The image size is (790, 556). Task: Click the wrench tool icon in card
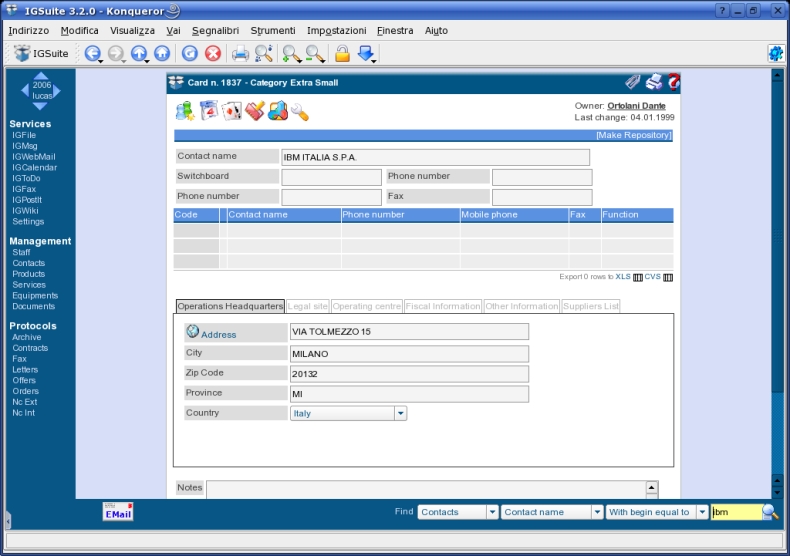click(299, 112)
